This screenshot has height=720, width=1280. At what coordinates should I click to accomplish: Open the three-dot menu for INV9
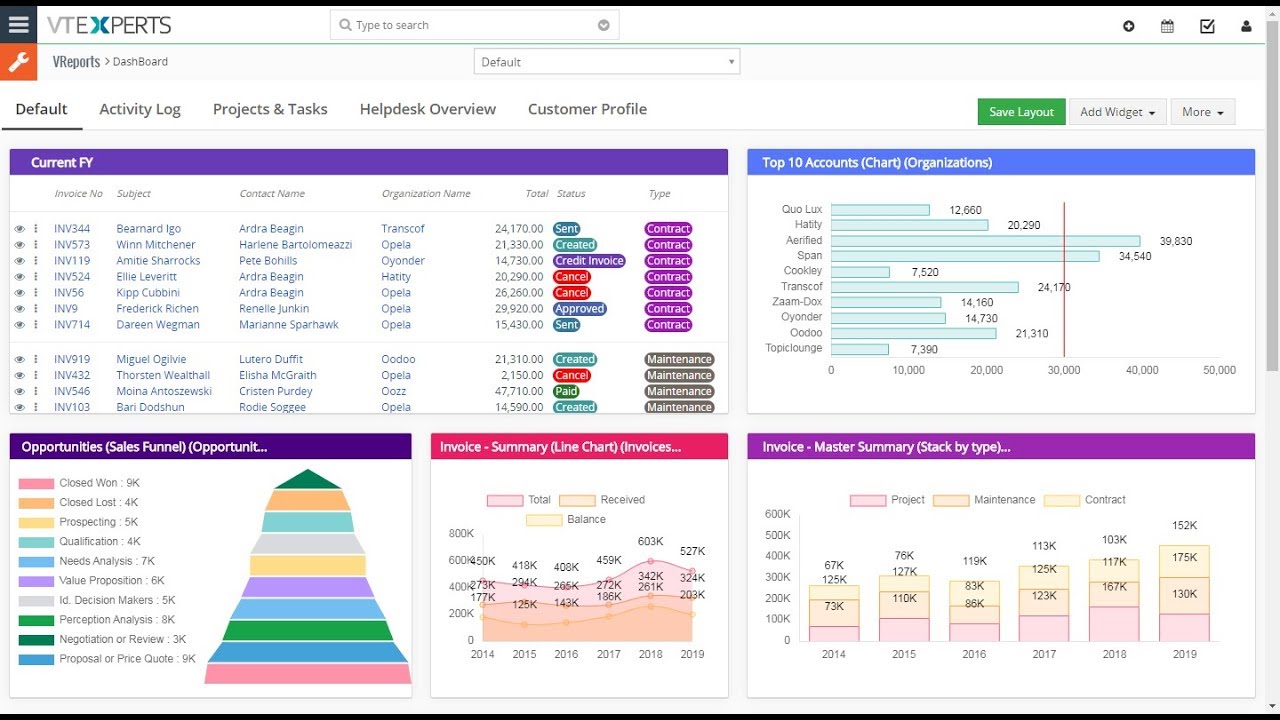[x=36, y=309]
